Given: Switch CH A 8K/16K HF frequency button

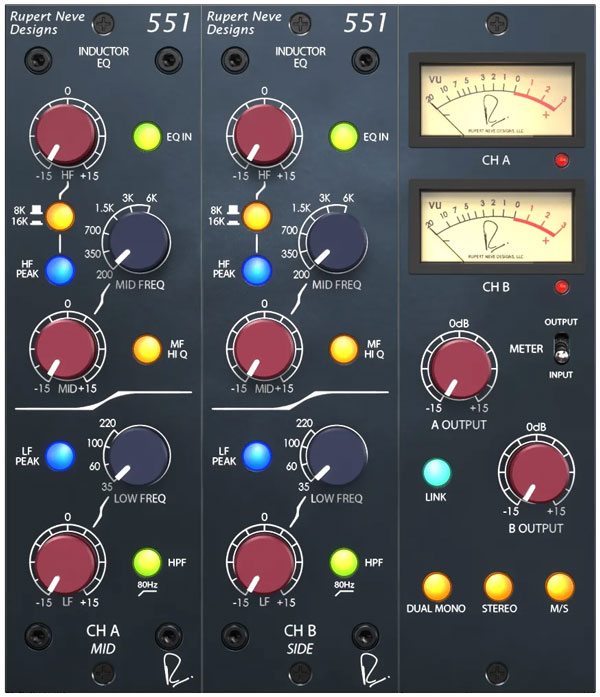Looking at the screenshot, I should (x=60, y=216).
